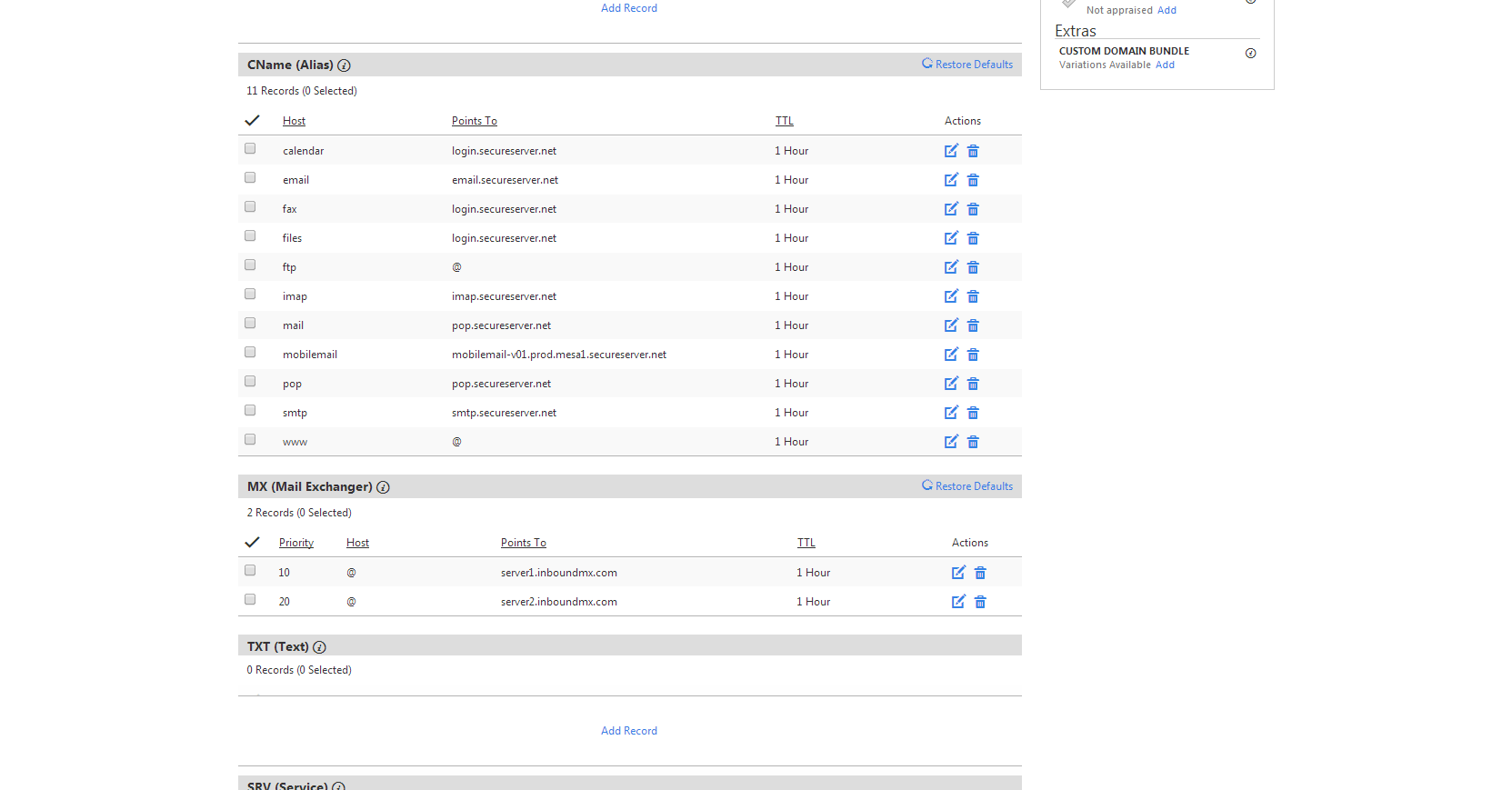Check the files record checkbox
1512x790 pixels.
(x=250, y=235)
